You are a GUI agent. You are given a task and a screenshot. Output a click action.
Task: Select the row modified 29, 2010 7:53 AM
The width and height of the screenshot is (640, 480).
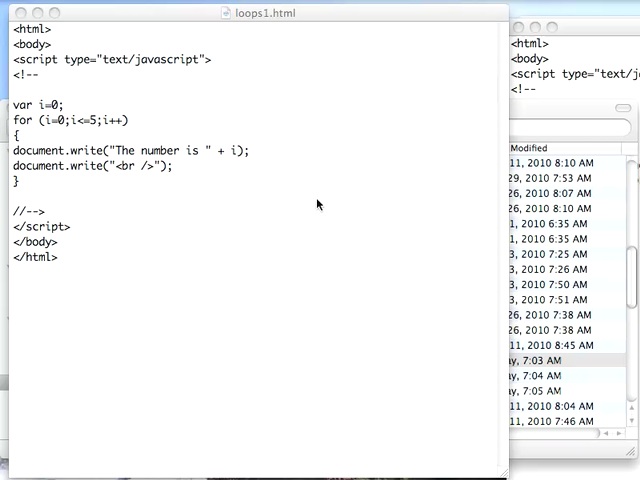[x=567, y=178]
